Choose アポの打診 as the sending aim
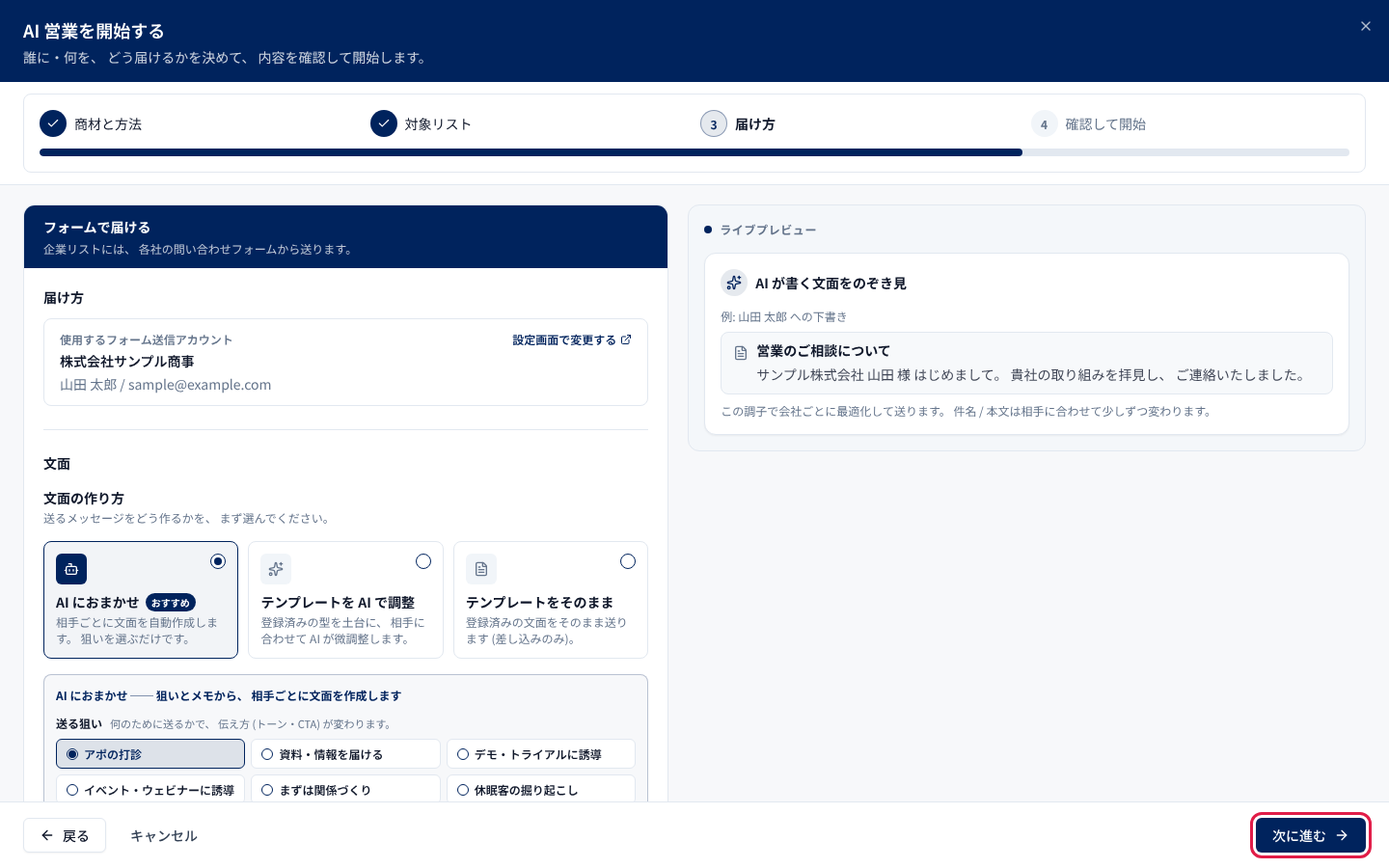This screenshot has height=868, width=1389. 150,754
